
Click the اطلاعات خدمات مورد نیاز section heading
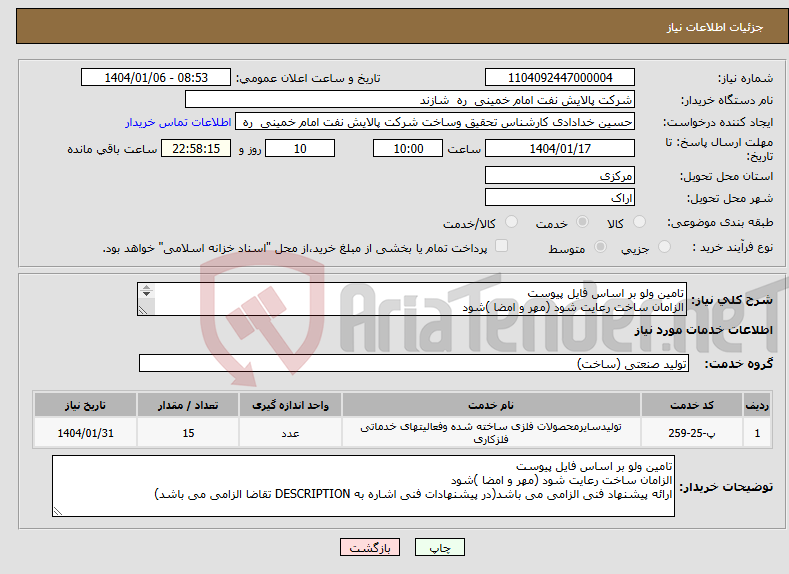coord(703,330)
